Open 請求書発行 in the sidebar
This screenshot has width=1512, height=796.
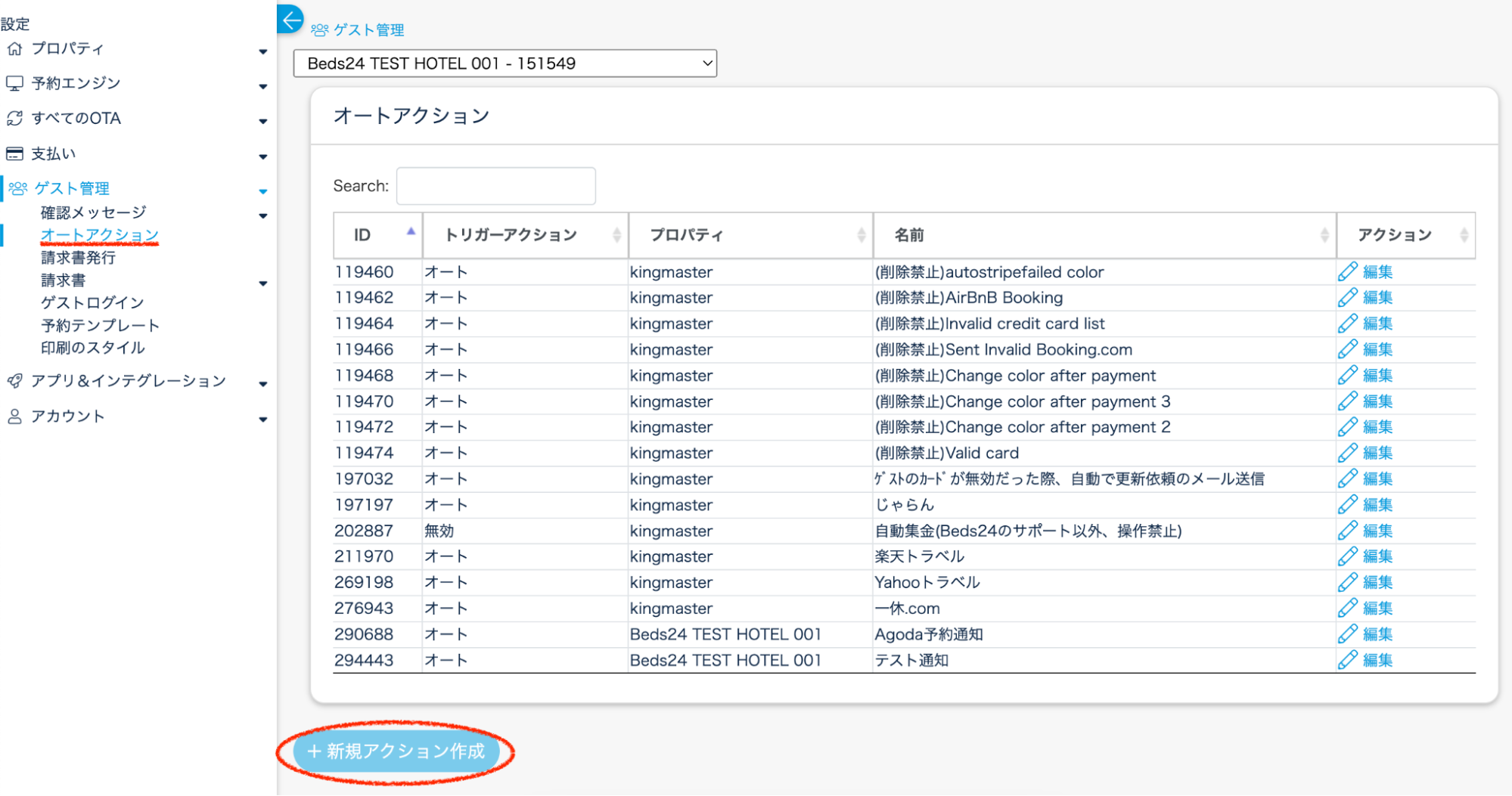coord(78,258)
